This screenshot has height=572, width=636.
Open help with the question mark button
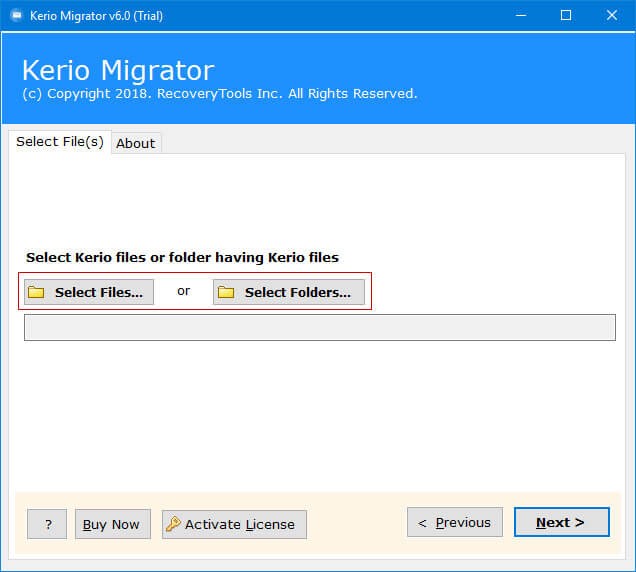47,524
